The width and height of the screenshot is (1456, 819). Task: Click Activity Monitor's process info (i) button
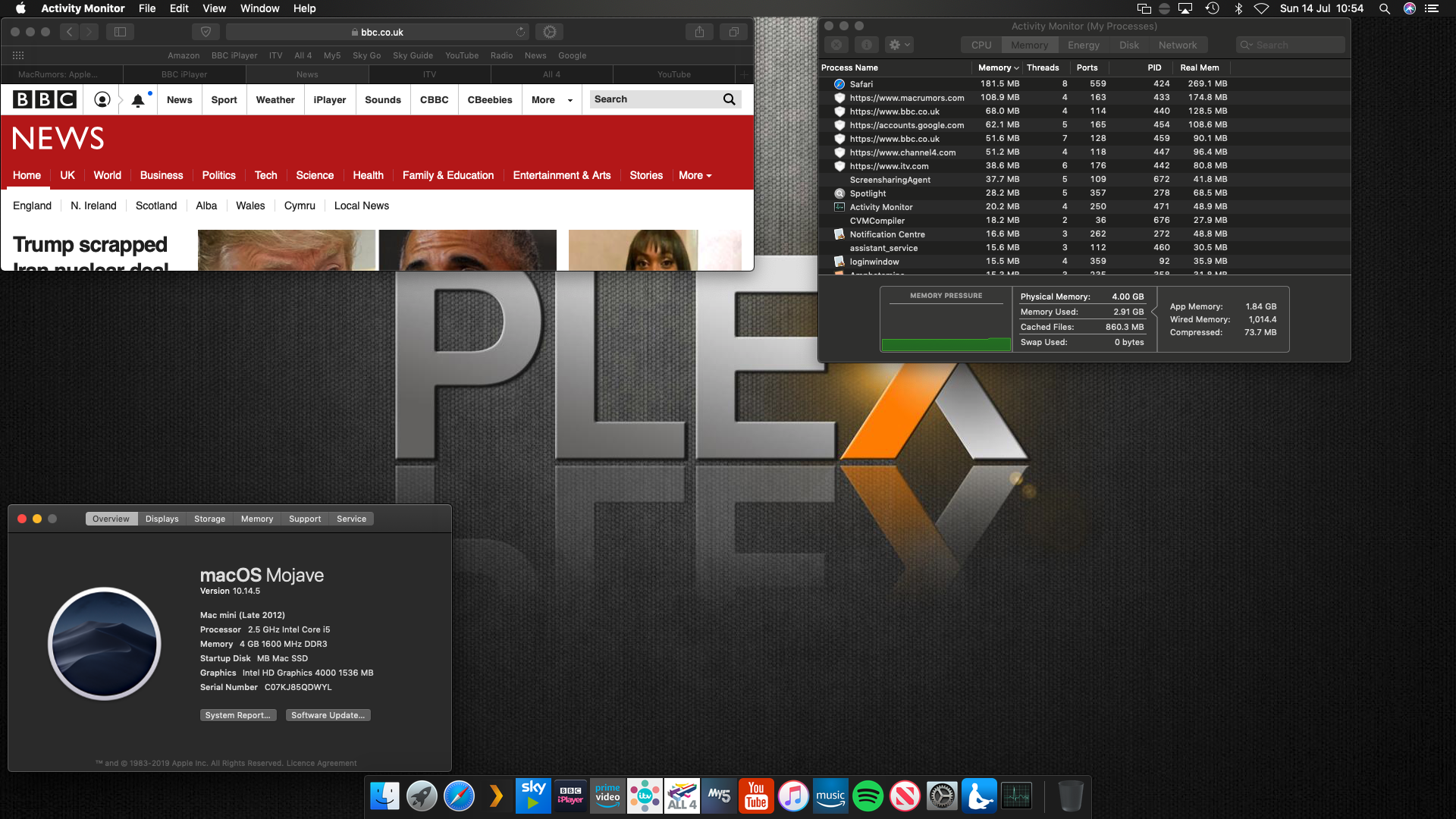[866, 45]
